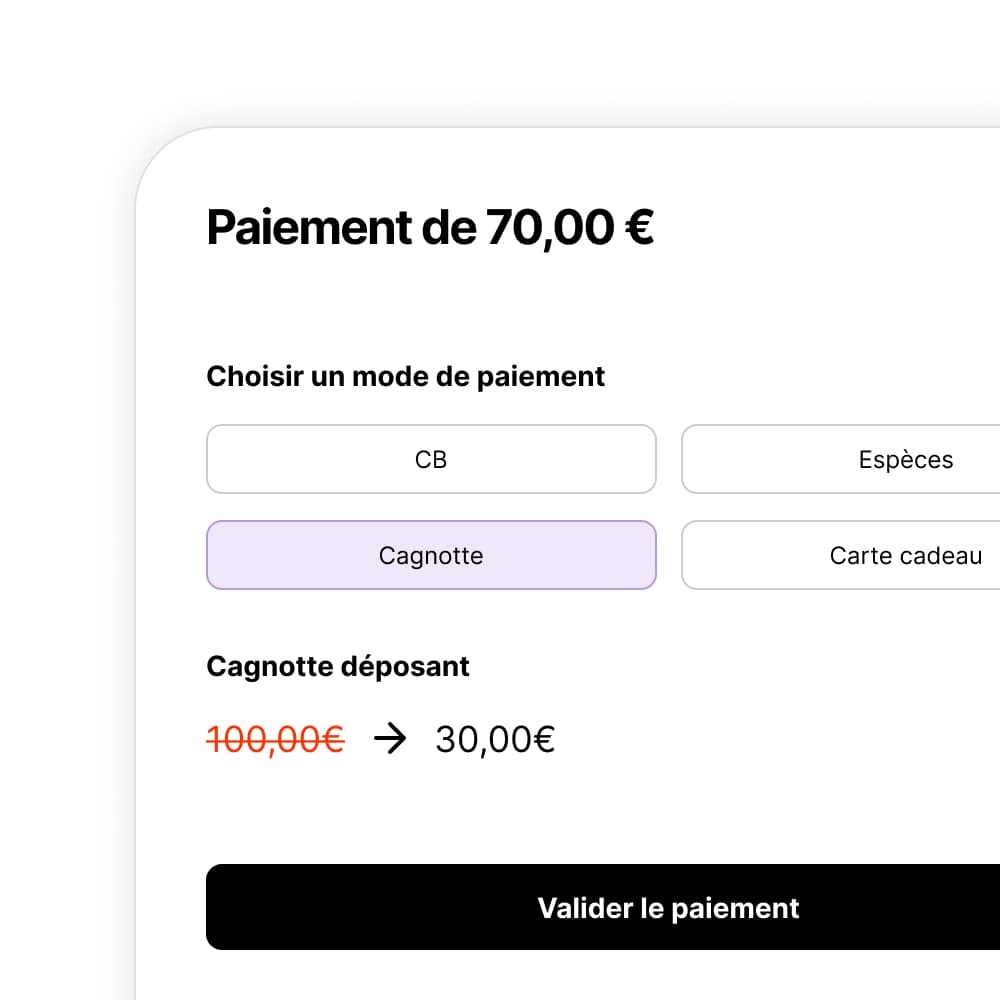This screenshot has height=1000, width=1000.
Task: Click the highlighted Cagnotte option
Action: [x=431, y=555]
